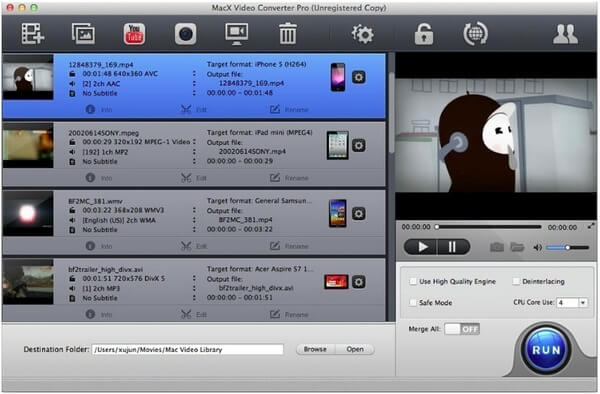
Task: Open the Photo Slideshow toolbar icon
Action: 83,34
